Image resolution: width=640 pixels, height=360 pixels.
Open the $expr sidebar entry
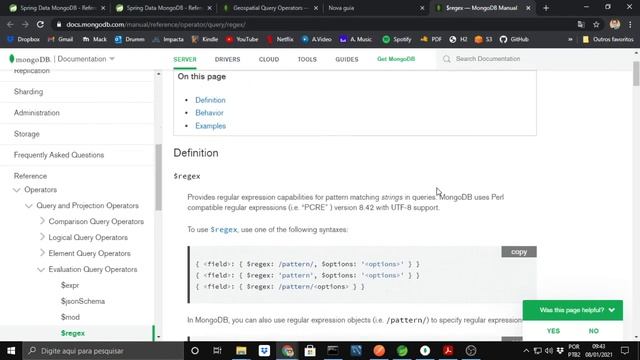(70, 285)
